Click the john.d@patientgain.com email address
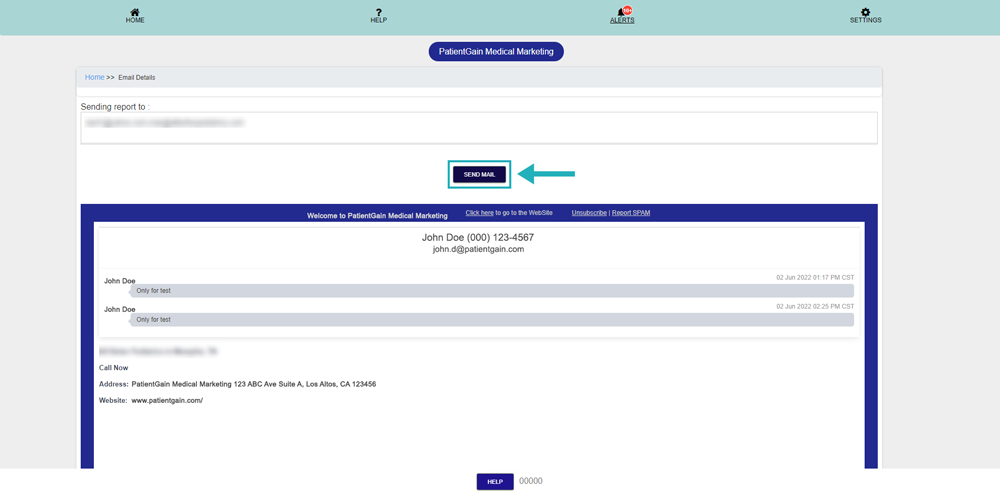 [x=478, y=250]
